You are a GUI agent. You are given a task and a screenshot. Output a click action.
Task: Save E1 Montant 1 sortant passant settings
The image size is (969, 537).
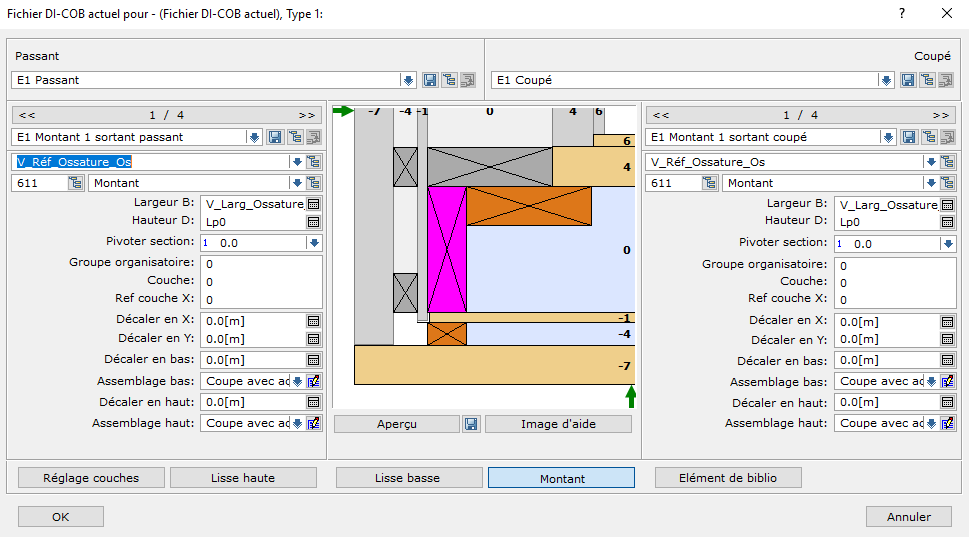(x=276, y=137)
